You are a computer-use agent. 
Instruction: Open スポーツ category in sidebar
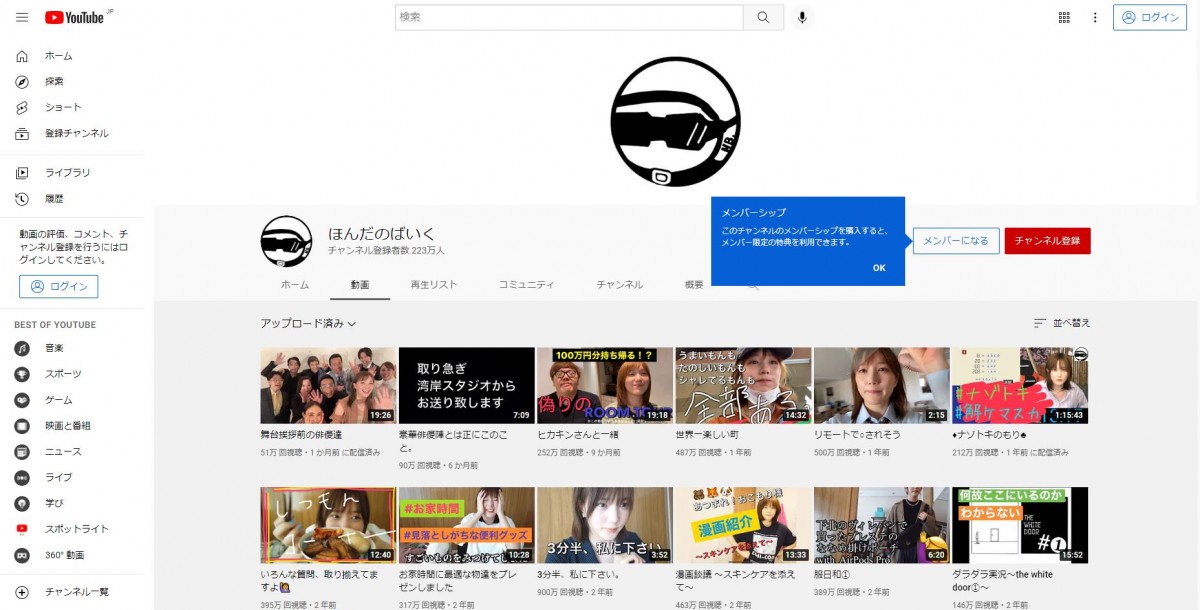coord(72,374)
